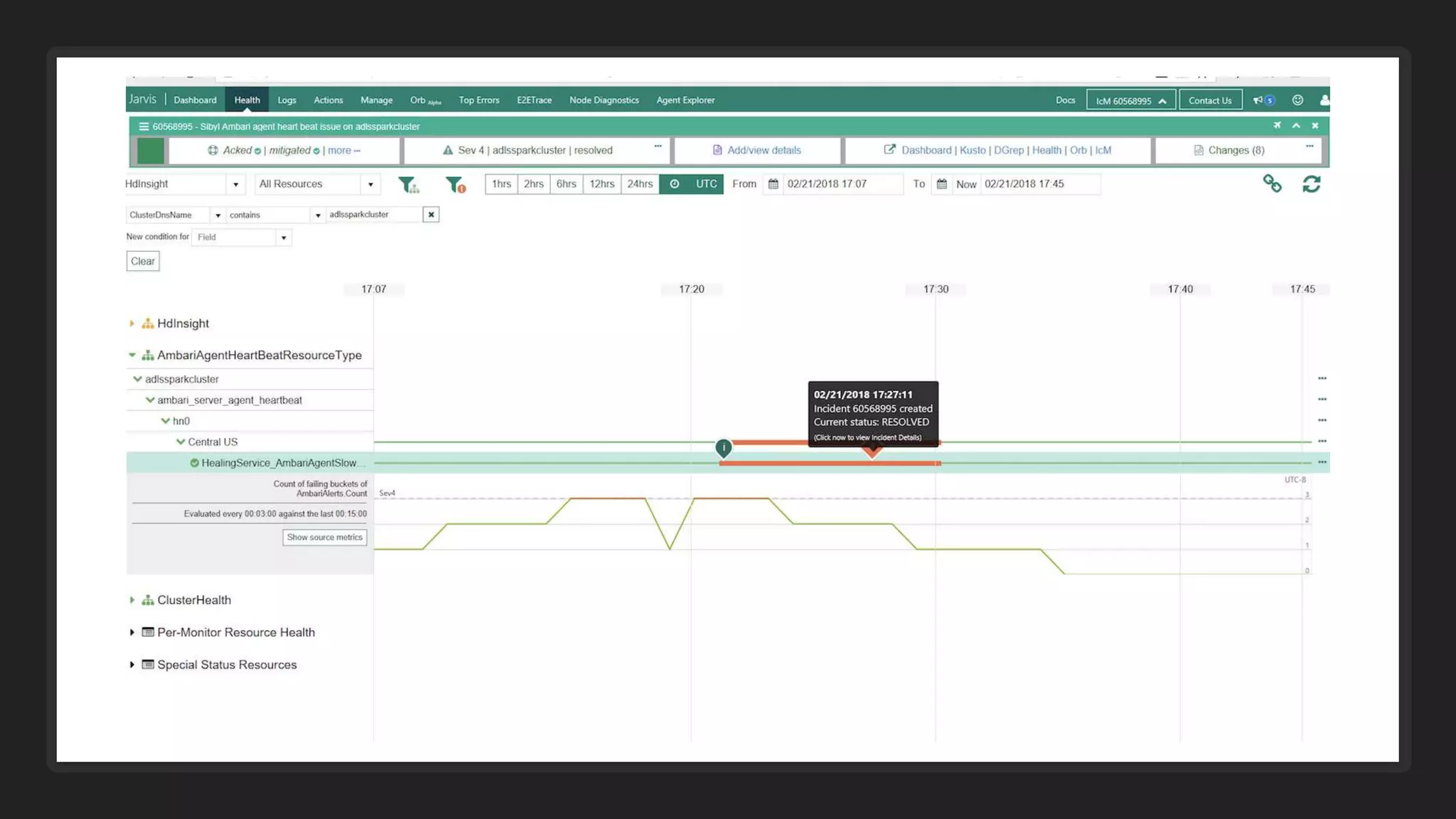Open the All Resources dropdown
Viewport: 1456px width, 819px height.
tap(317, 184)
